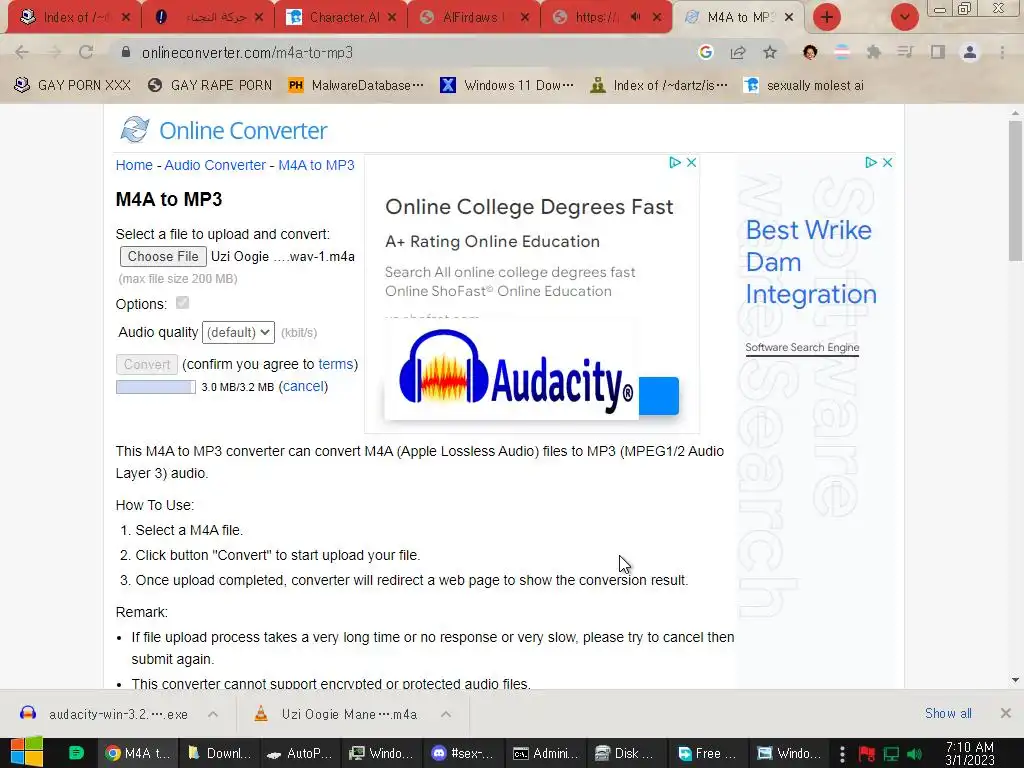Close the downloads bar

(1006, 713)
